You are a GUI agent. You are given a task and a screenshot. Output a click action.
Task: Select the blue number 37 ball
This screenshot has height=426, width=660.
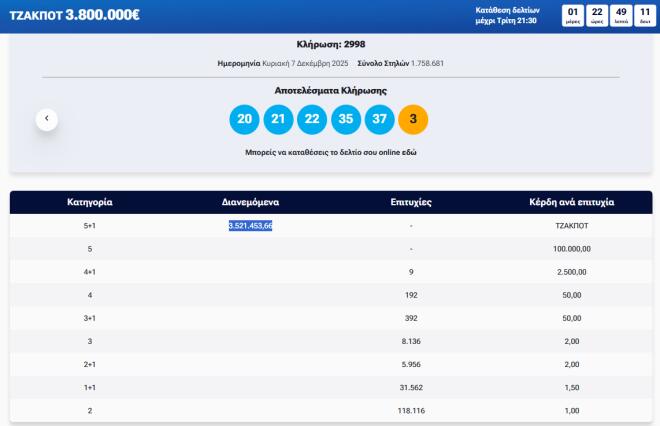pos(379,119)
